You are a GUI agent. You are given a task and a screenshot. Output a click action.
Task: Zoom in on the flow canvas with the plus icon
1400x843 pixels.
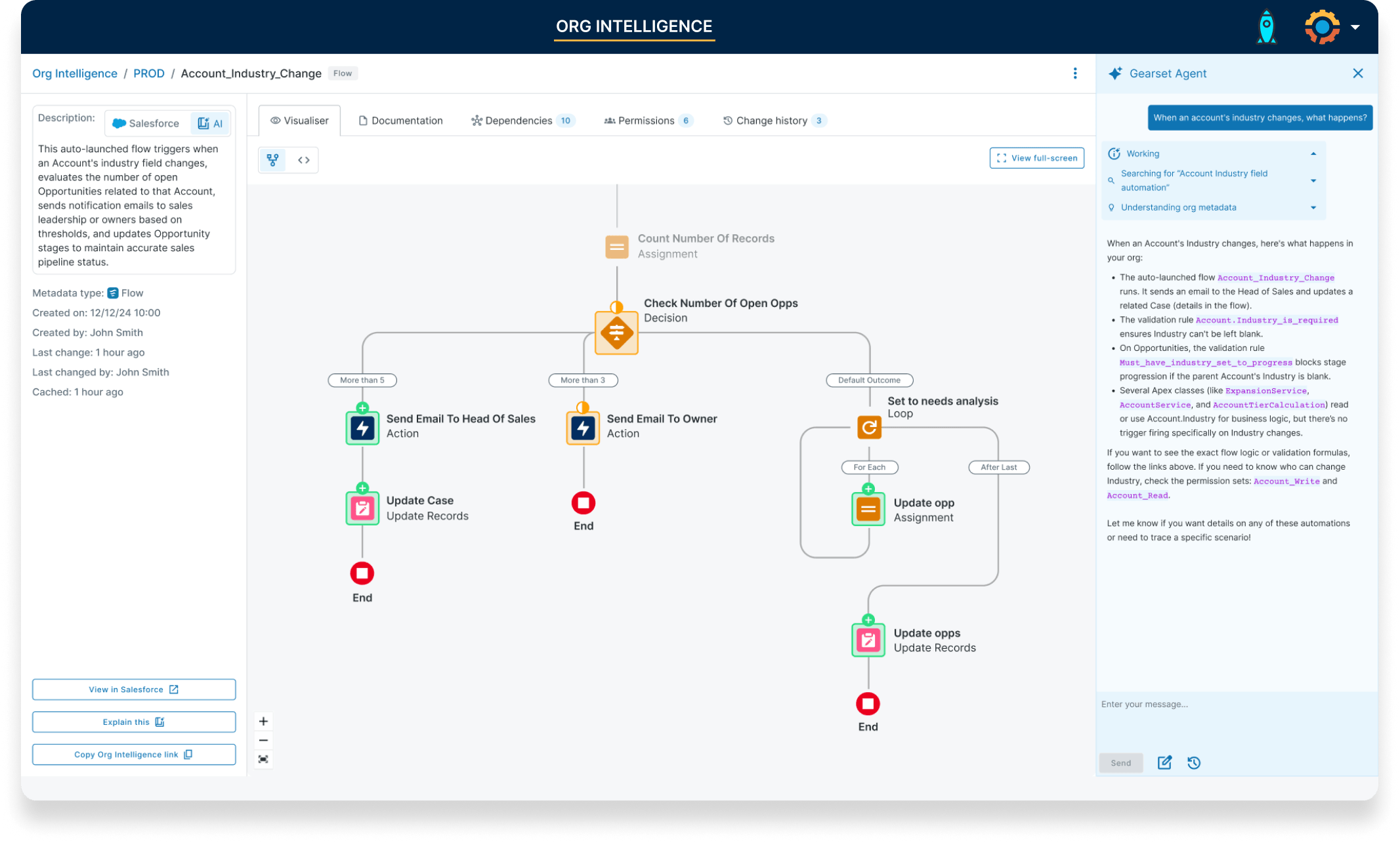click(x=263, y=720)
